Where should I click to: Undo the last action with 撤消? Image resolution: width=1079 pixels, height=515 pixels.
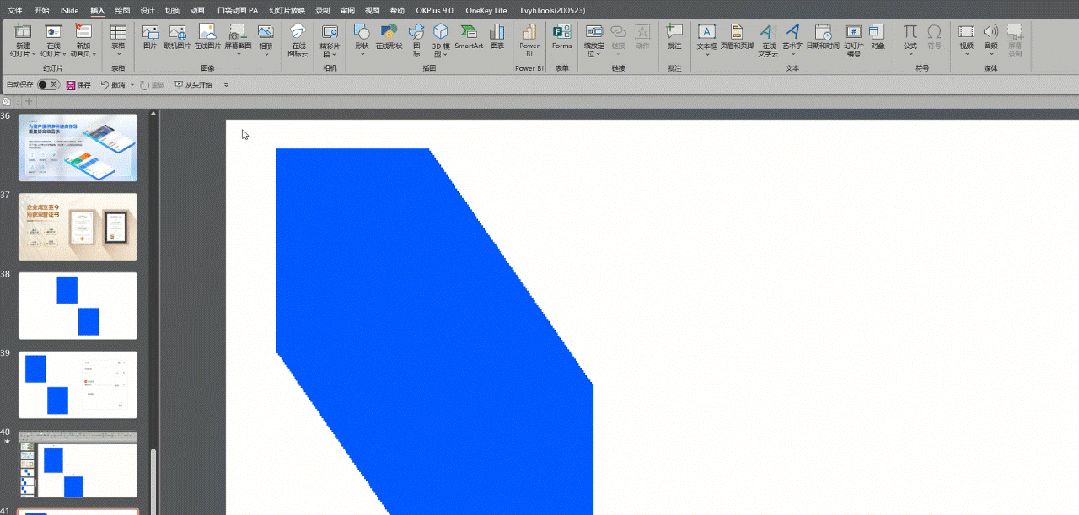tap(113, 85)
